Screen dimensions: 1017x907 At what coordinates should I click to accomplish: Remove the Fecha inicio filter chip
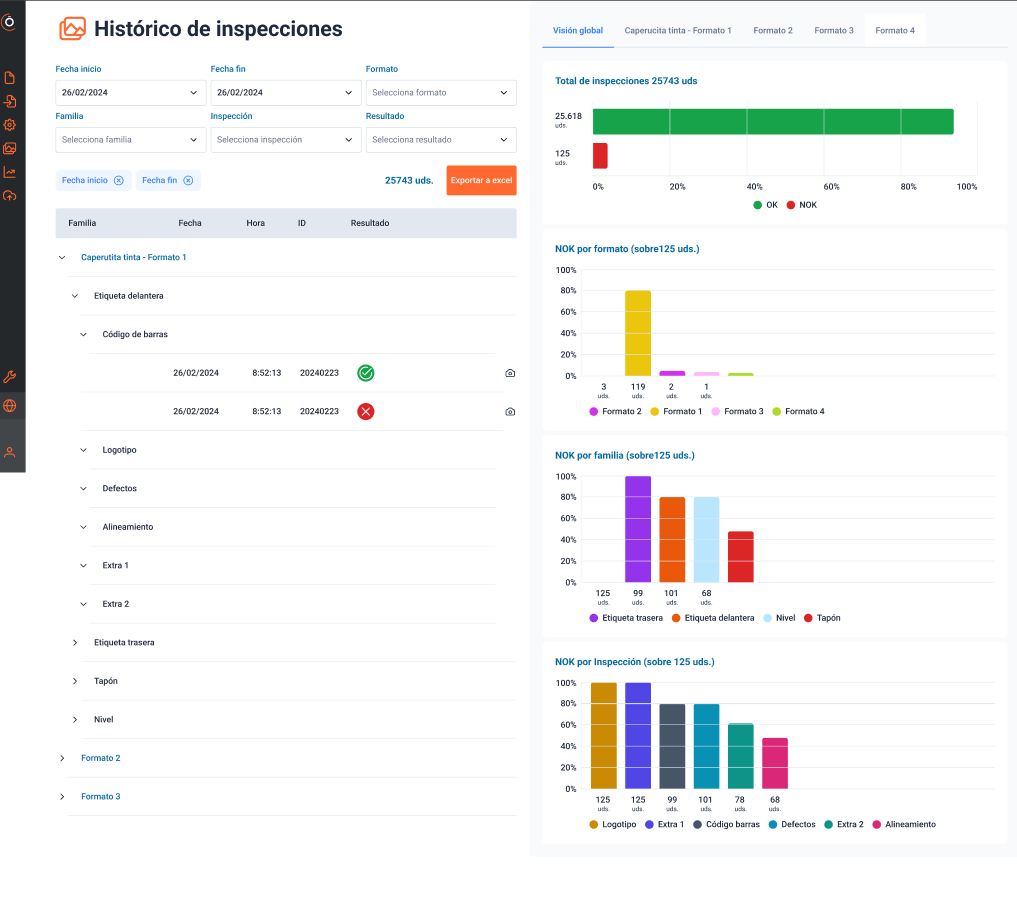pyautogui.click(x=119, y=180)
